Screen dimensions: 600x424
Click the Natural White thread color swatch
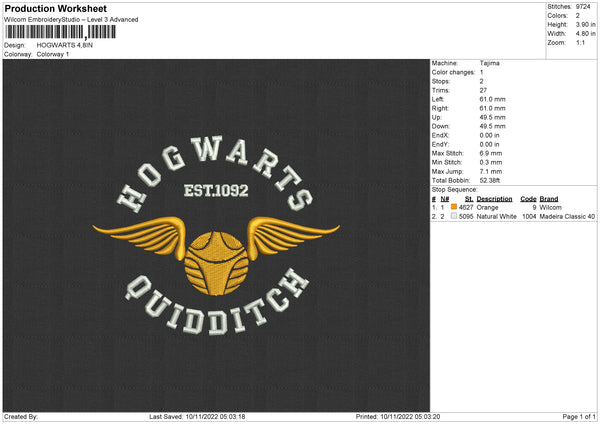[454, 216]
